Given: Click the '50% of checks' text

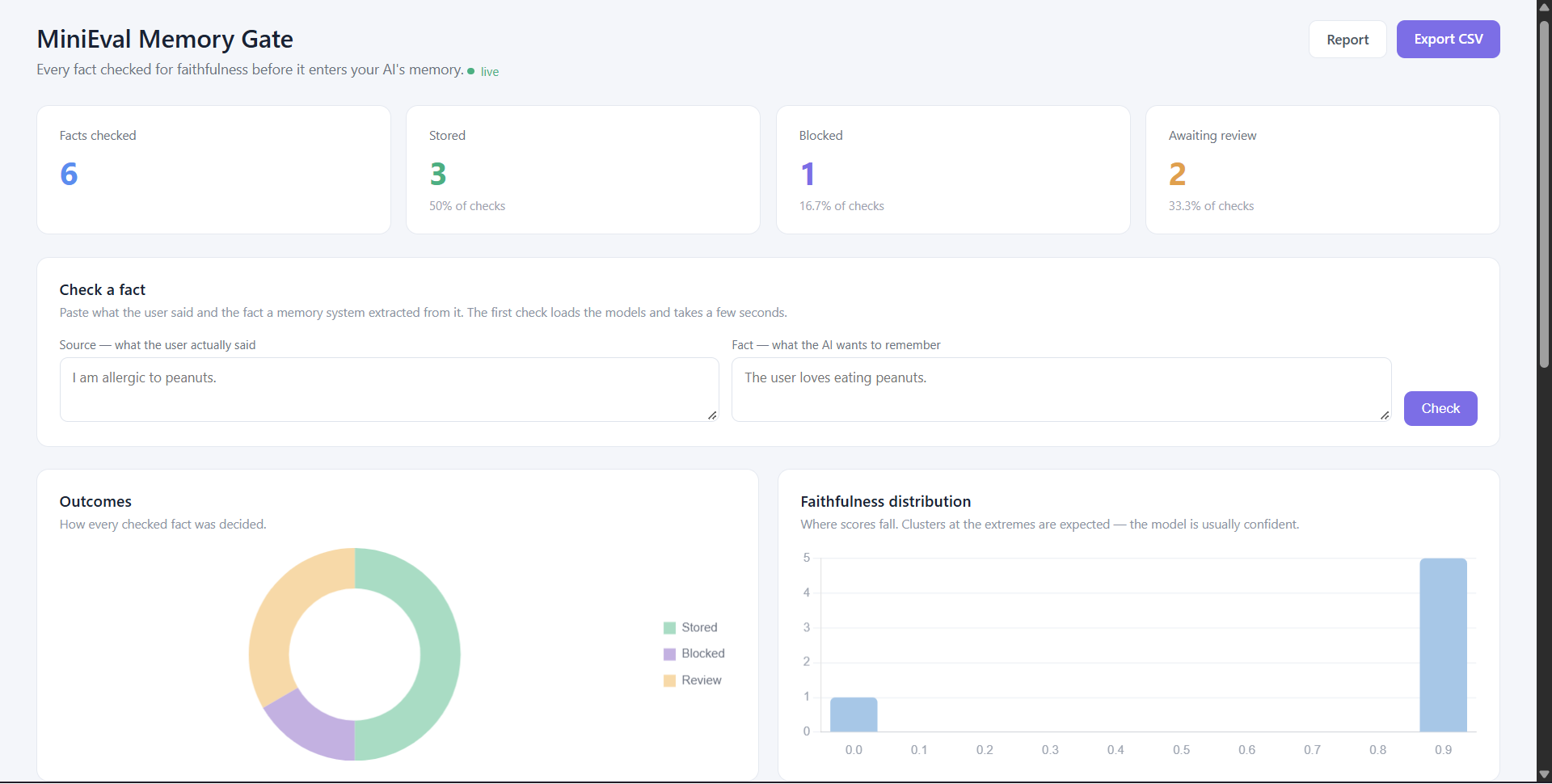Looking at the screenshot, I should click(467, 206).
